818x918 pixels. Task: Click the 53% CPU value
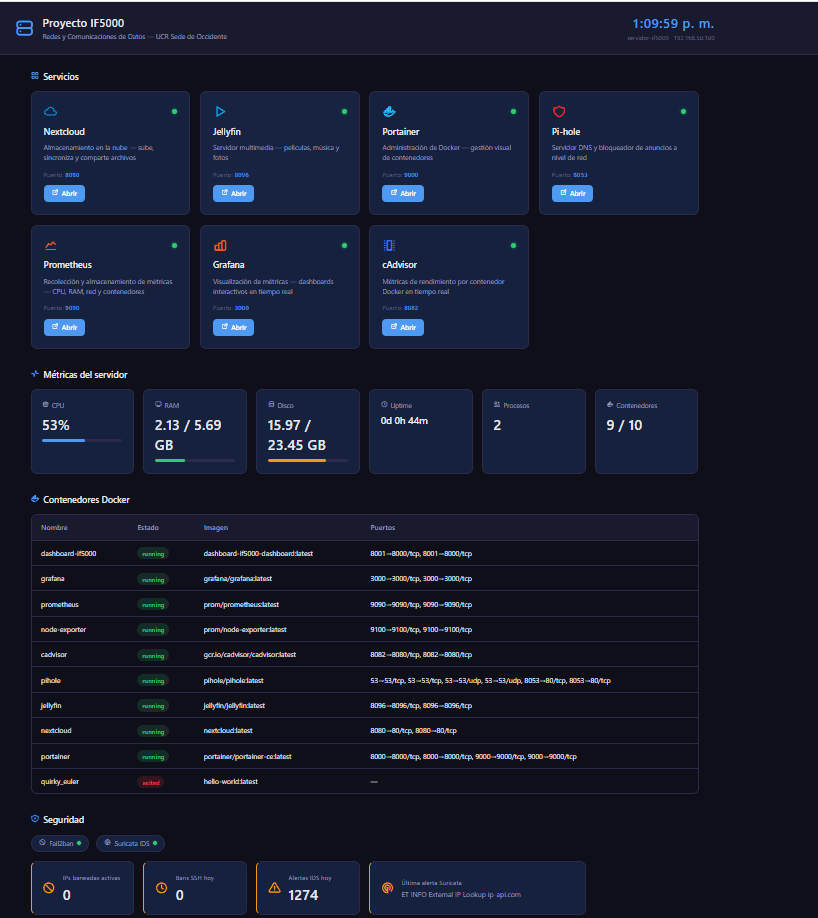[x=56, y=425]
